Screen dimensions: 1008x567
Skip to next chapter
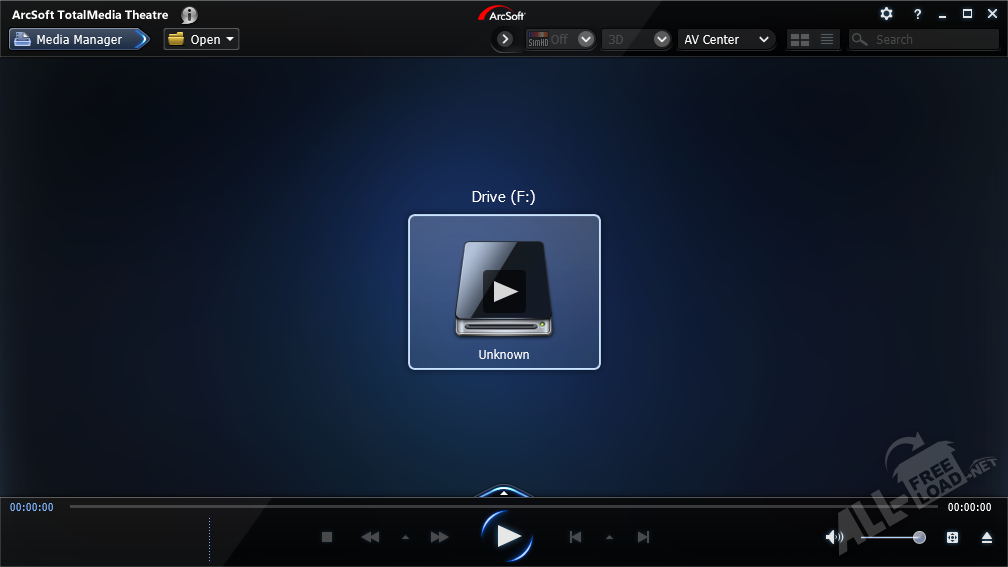(x=643, y=537)
